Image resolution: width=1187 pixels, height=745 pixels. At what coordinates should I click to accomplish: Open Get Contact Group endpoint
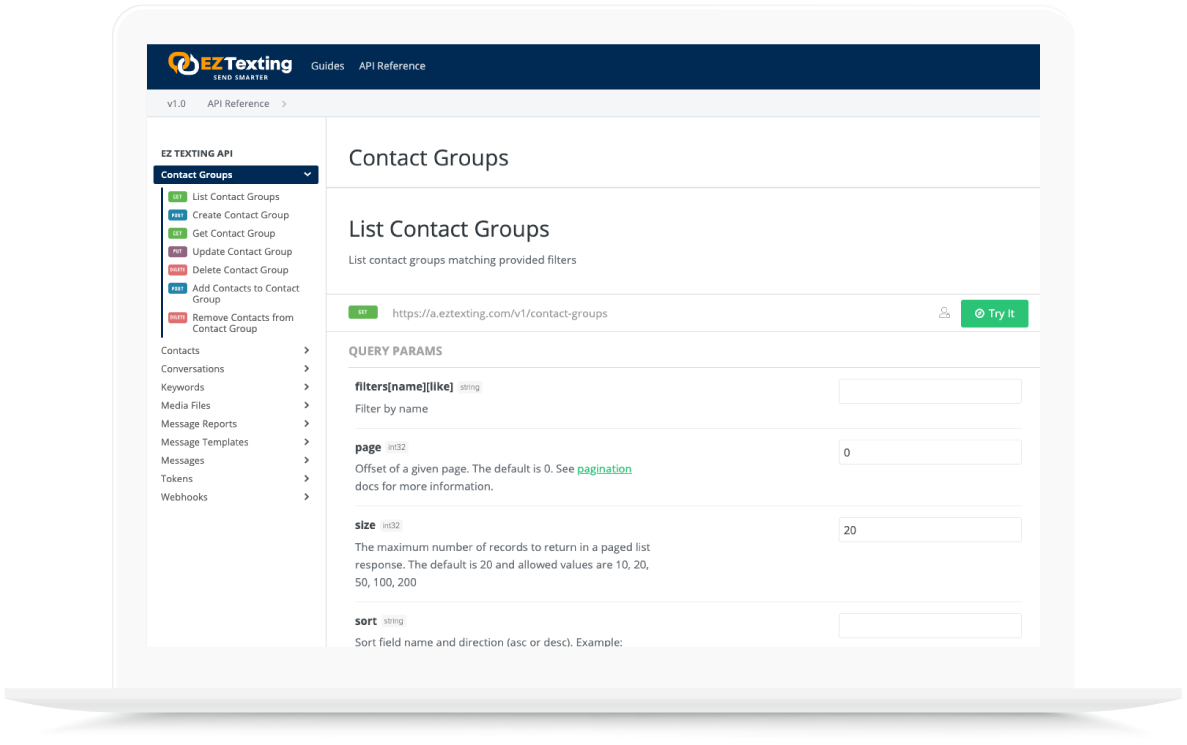pos(233,233)
